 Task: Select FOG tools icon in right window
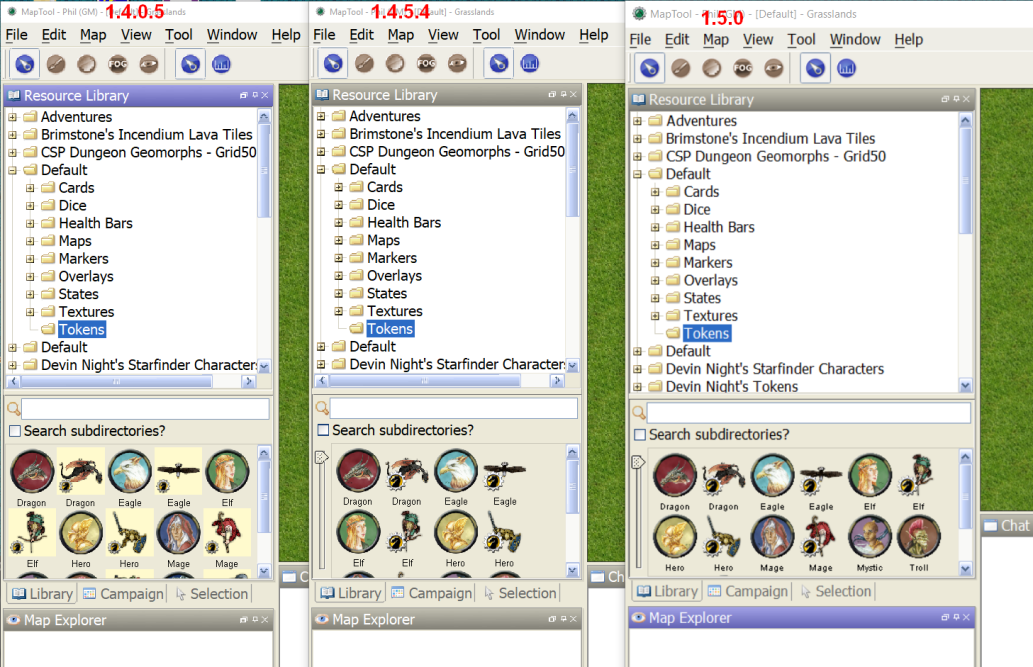742,69
